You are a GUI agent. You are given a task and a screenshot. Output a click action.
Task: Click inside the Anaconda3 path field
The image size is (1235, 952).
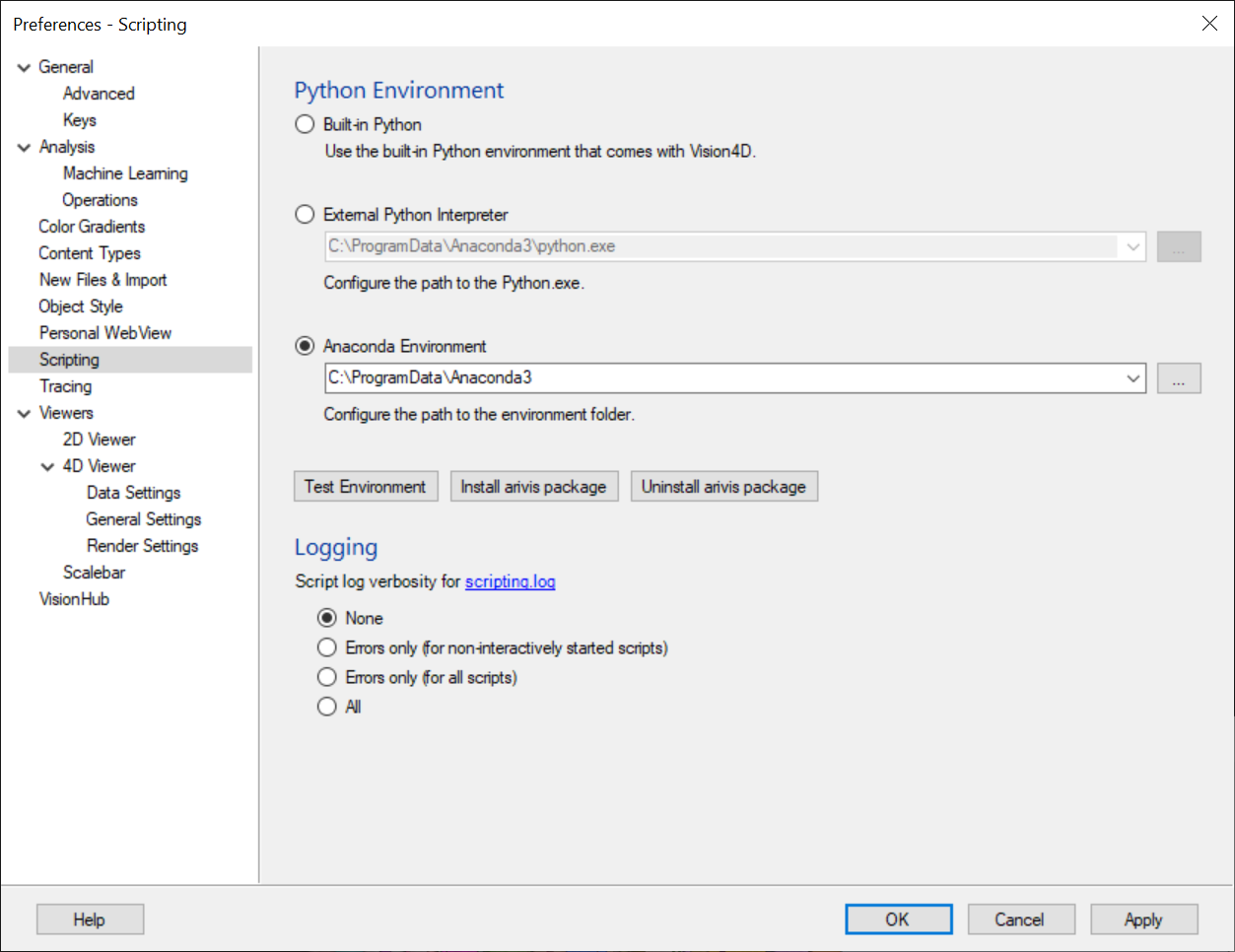[x=690, y=378]
